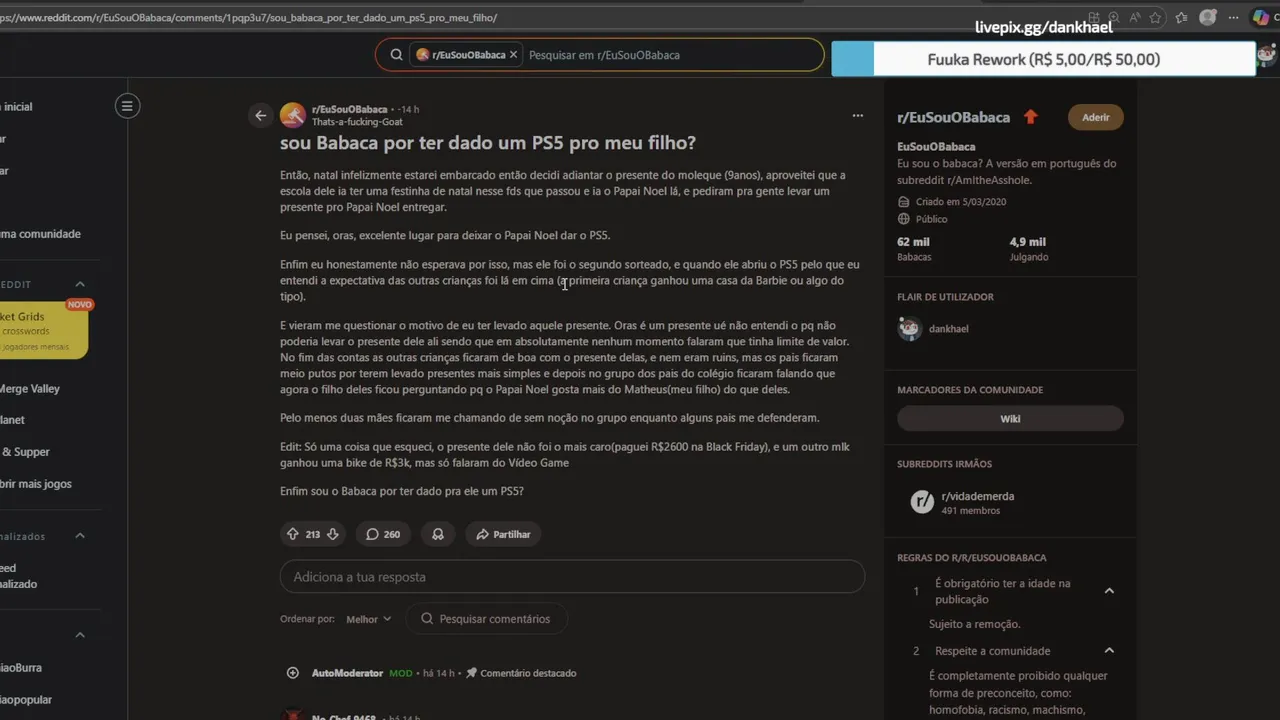Go back using the post back arrow
This screenshot has height=720, width=1280.
(x=261, y=116)
